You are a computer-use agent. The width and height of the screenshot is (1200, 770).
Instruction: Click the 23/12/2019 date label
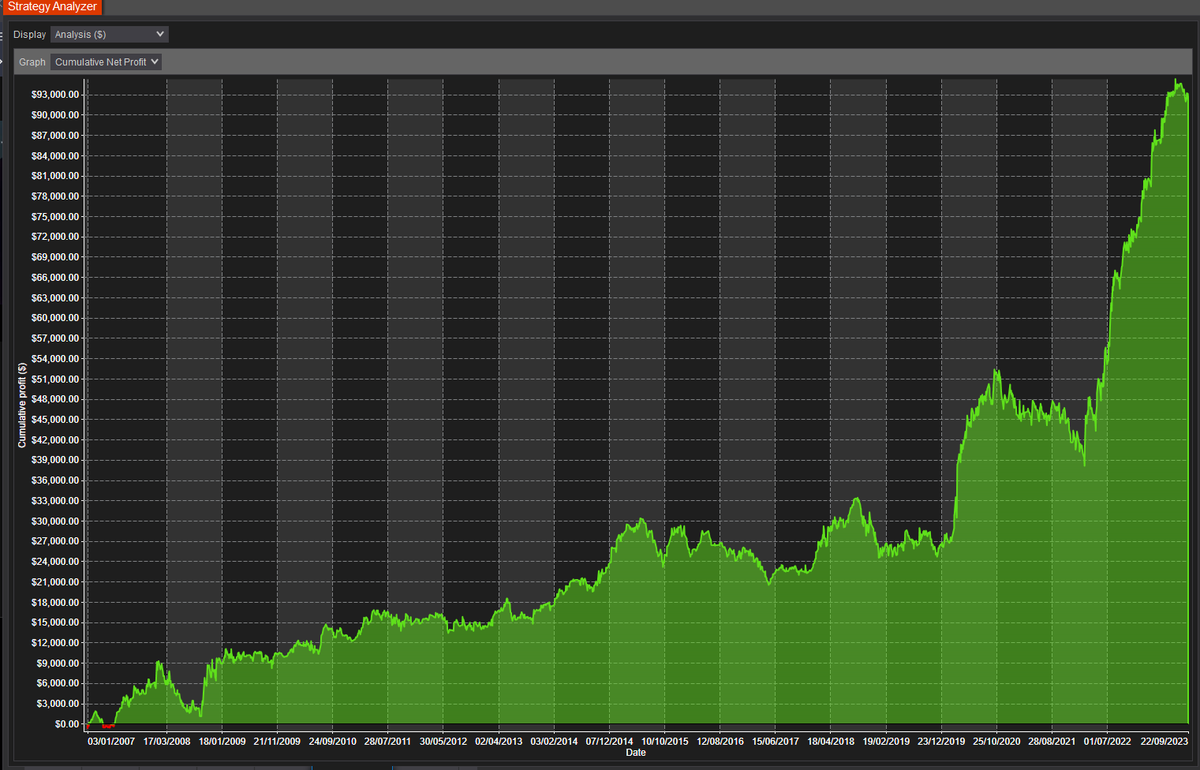click(941, 741)
